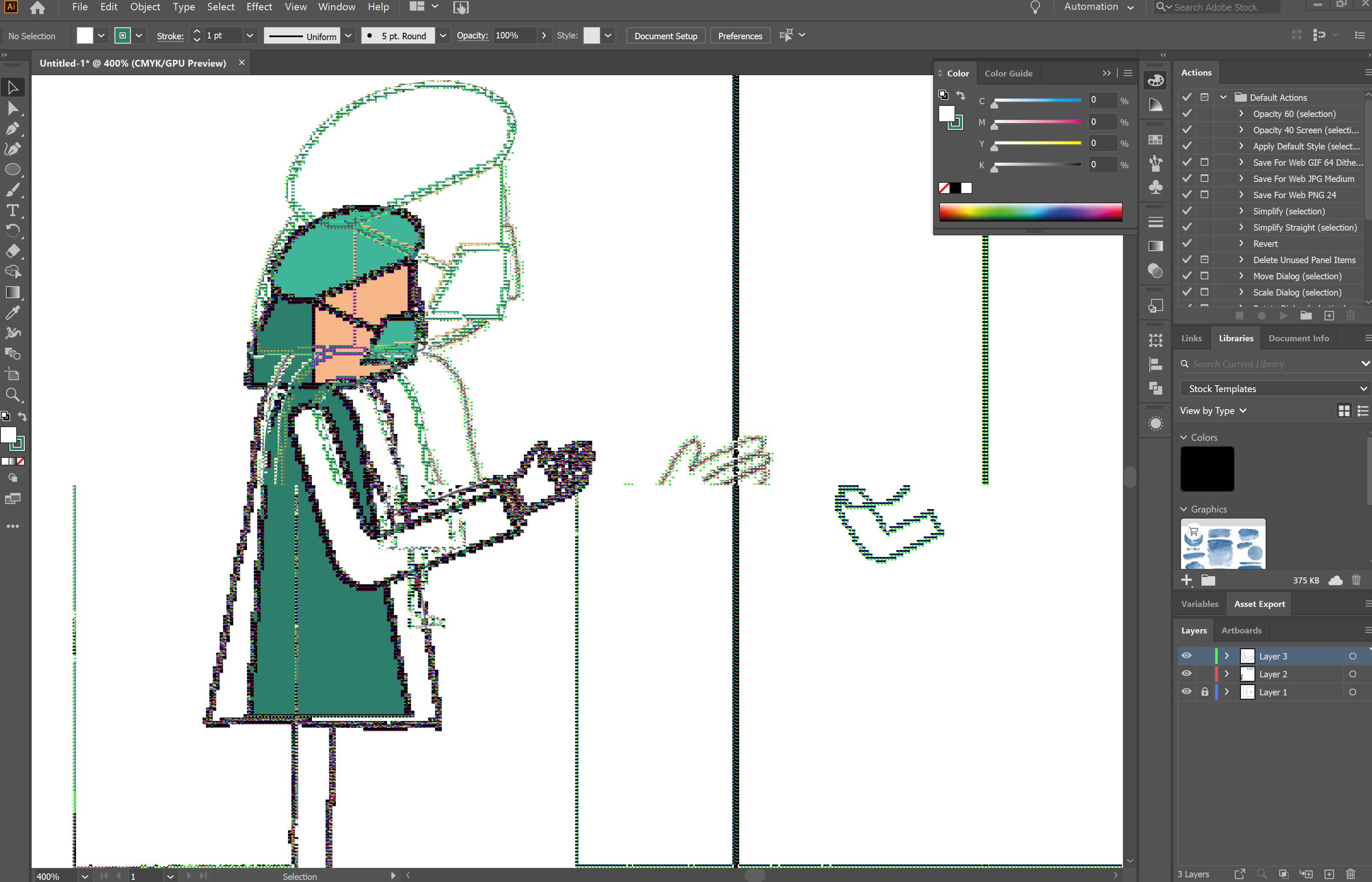Open the View by Type dropdown
Image resolution: width=1372 pixels, height=882 pixels.
click(x=1213, y=410)
